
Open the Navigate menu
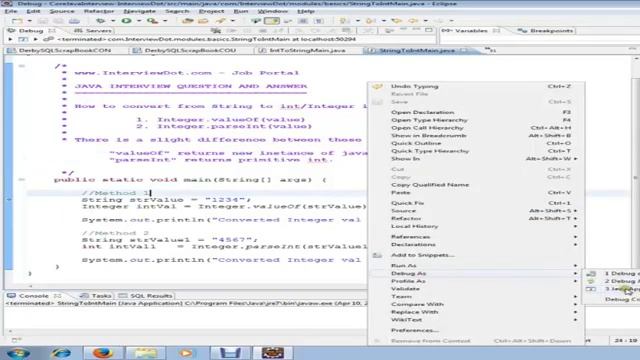point(140,11)
